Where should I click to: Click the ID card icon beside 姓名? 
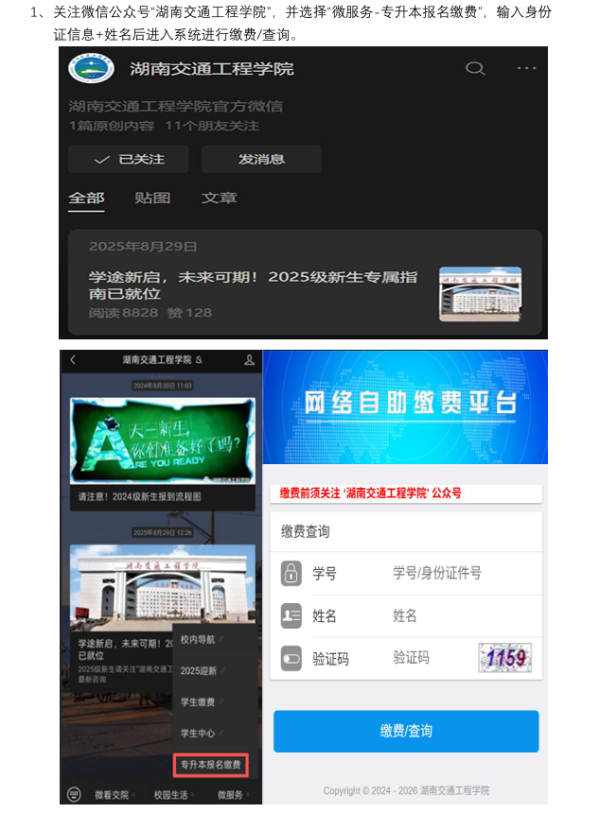coord(291,615)
